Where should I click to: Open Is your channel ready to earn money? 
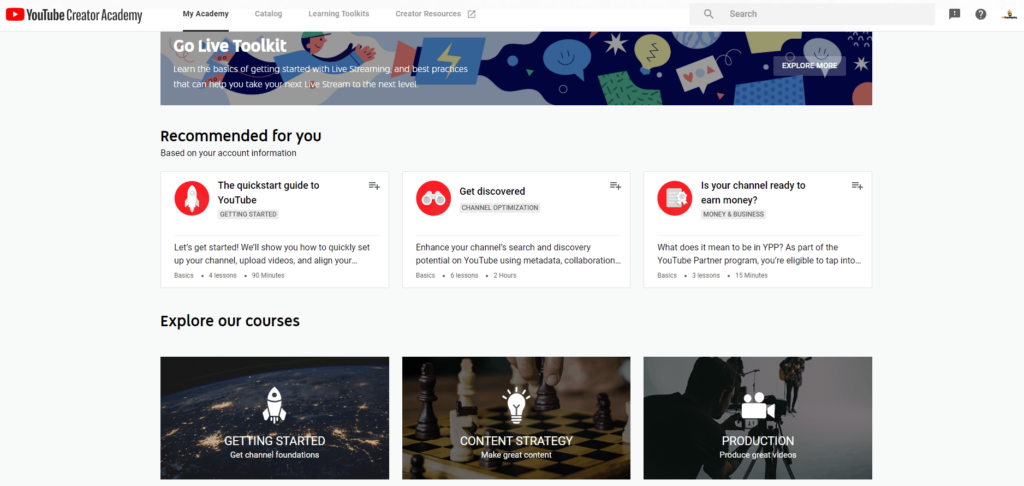click(753, 192)
